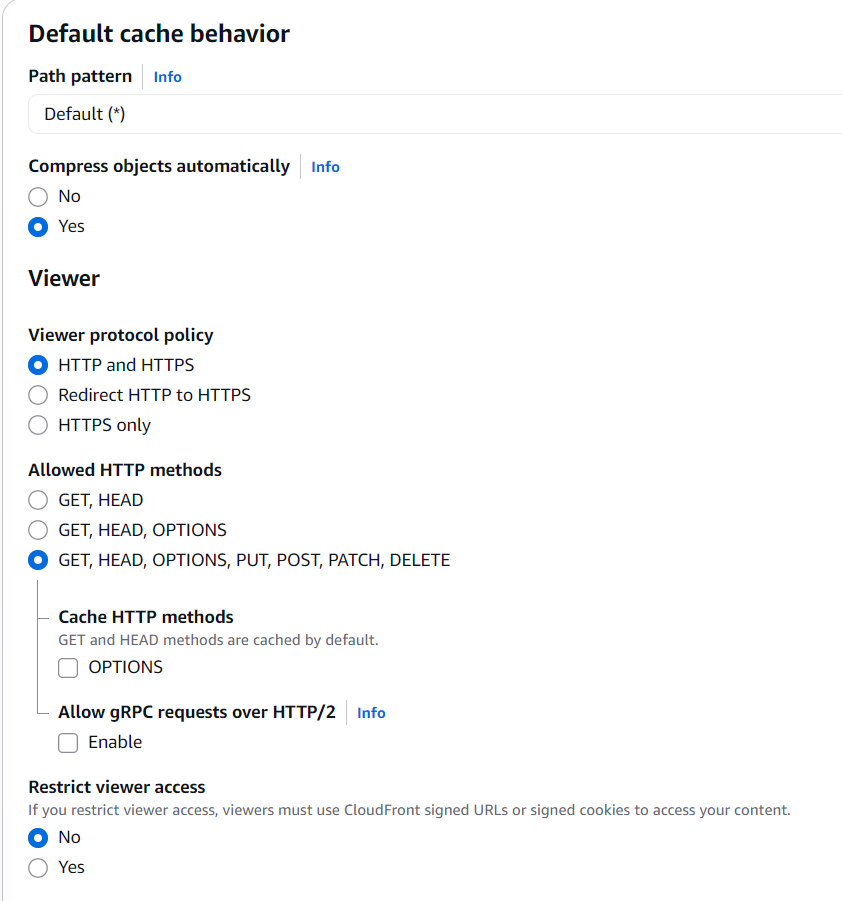Open the Path pattern Info link
Screen dimensions: 842x901
coord(167,77)
